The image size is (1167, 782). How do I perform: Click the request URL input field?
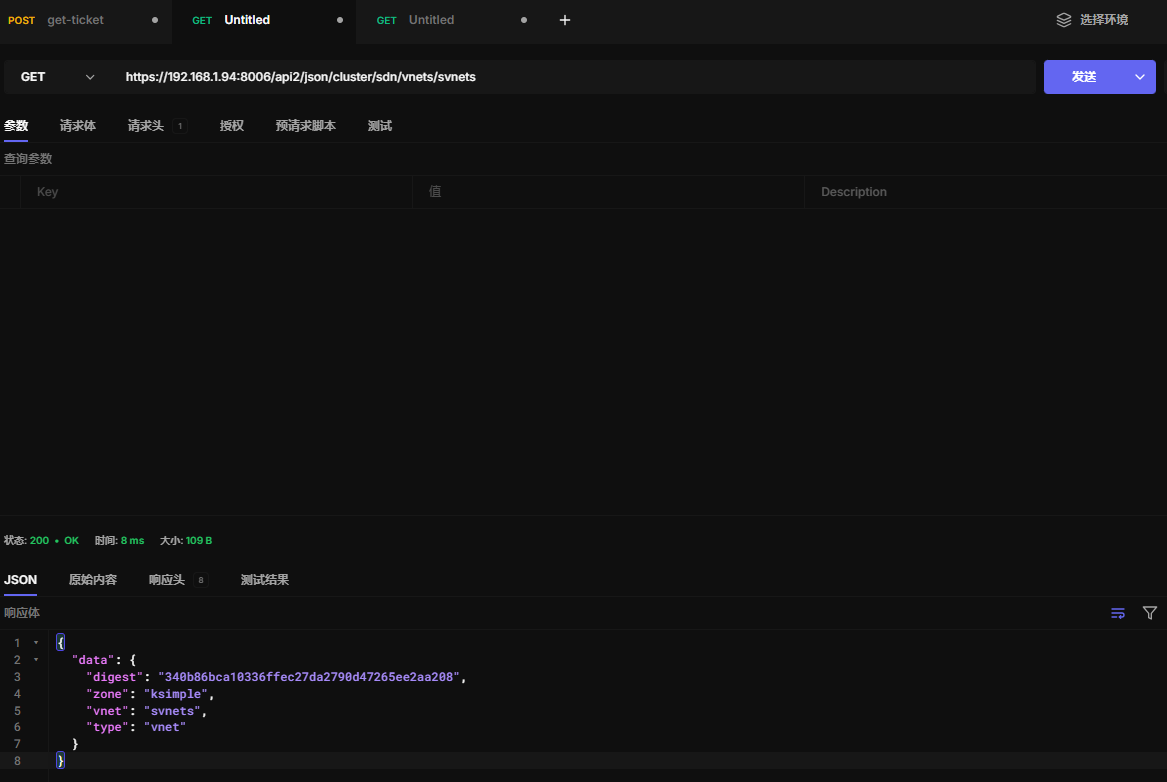[x=570, y=77]
